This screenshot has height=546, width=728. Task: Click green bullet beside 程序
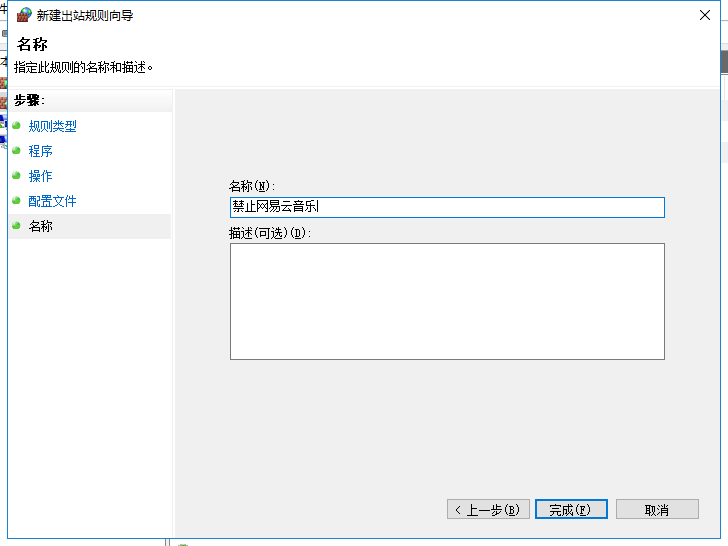click(x=16, y=151)
